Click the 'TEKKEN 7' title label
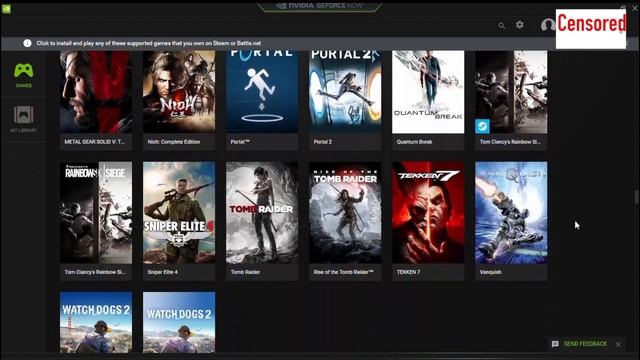This screenshot has width=640, height=360. click(x=408, y=272)
